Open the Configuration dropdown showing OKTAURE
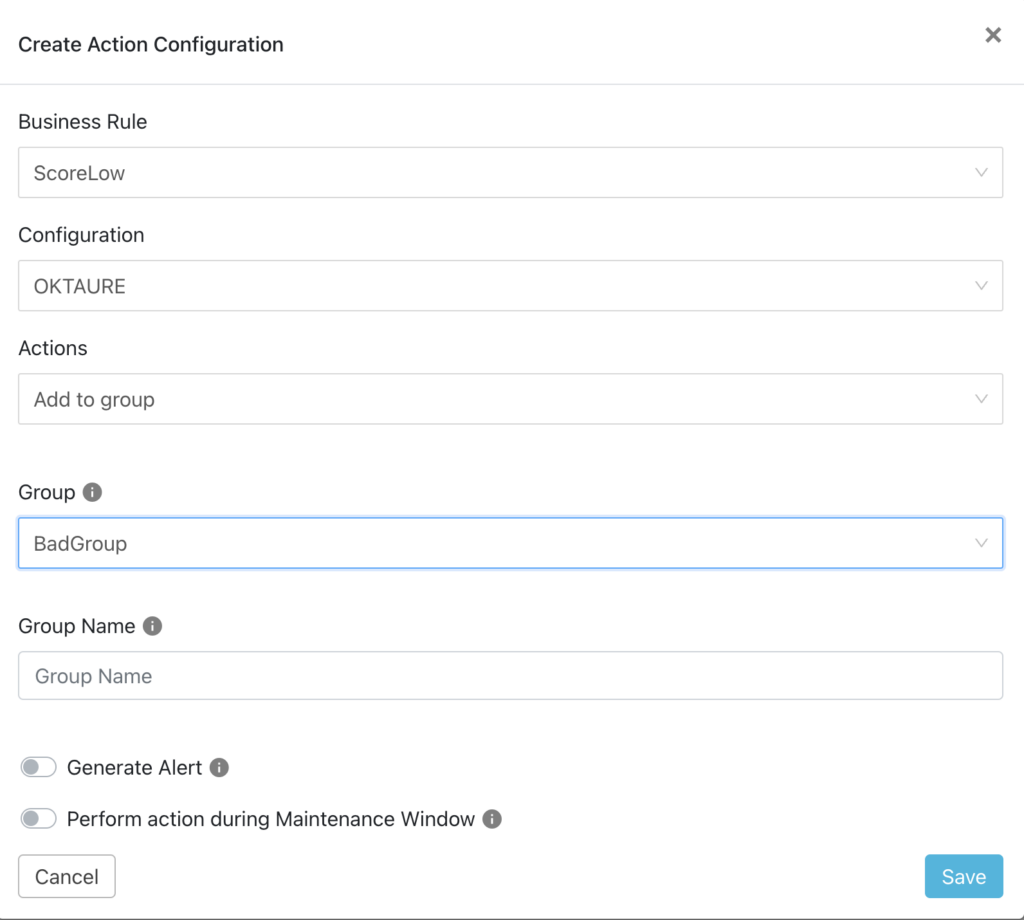The image size is (1024, 920). pyautogui.click(x=500, y=286)
